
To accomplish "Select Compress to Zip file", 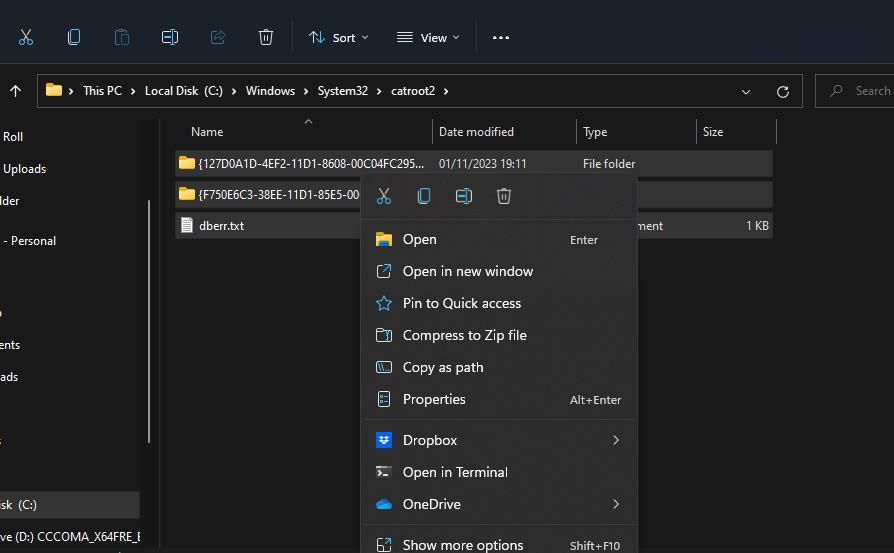I will [x=464, y=335].
